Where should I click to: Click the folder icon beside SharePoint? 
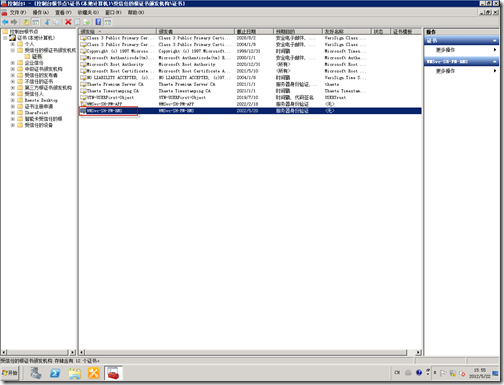20,113
